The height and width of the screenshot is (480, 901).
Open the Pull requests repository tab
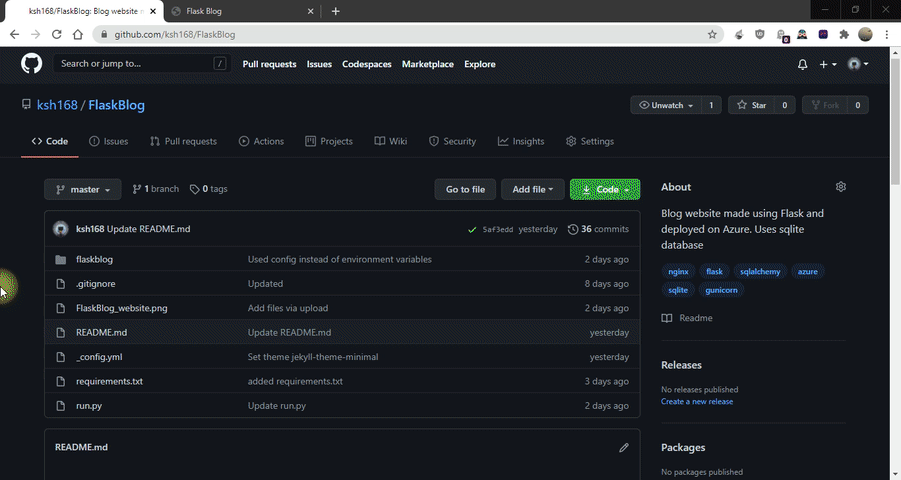tap(183, 141)
